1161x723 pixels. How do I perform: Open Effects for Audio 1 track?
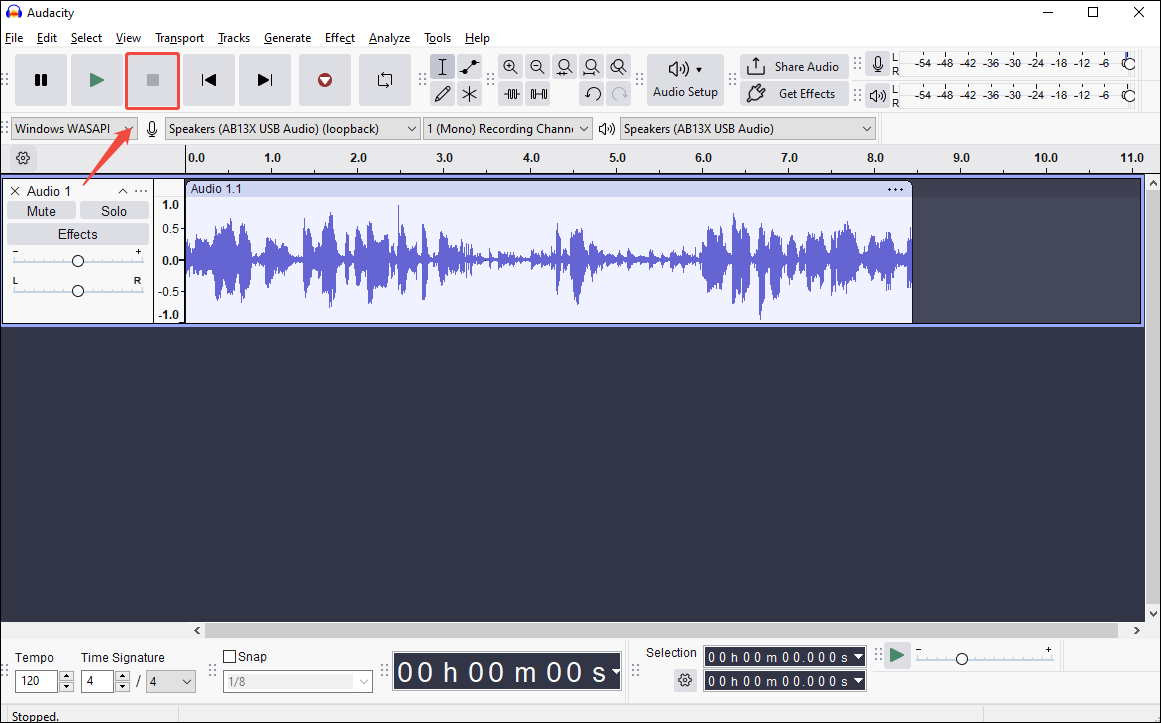[x=78, y=234]
